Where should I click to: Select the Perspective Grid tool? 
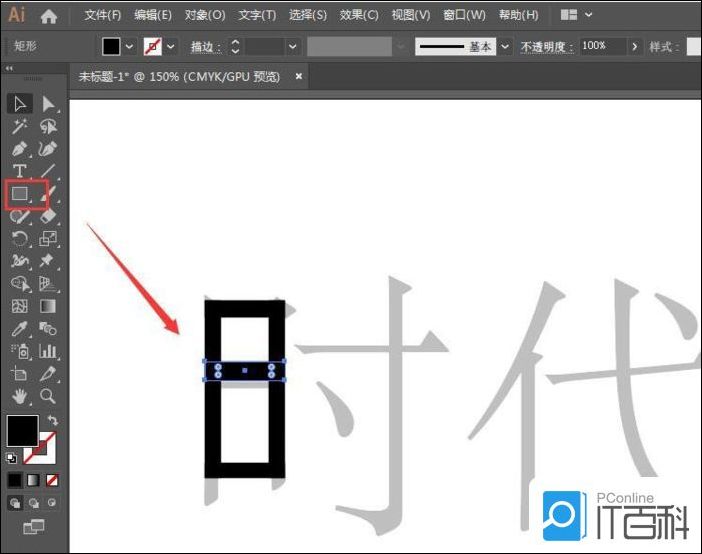(x=48, y=283)
